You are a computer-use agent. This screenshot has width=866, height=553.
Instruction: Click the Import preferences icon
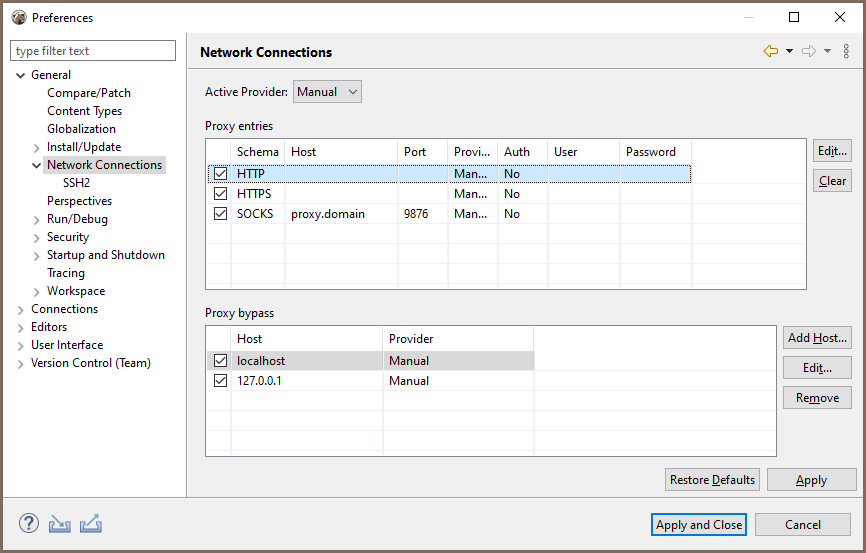click(60, 523)
